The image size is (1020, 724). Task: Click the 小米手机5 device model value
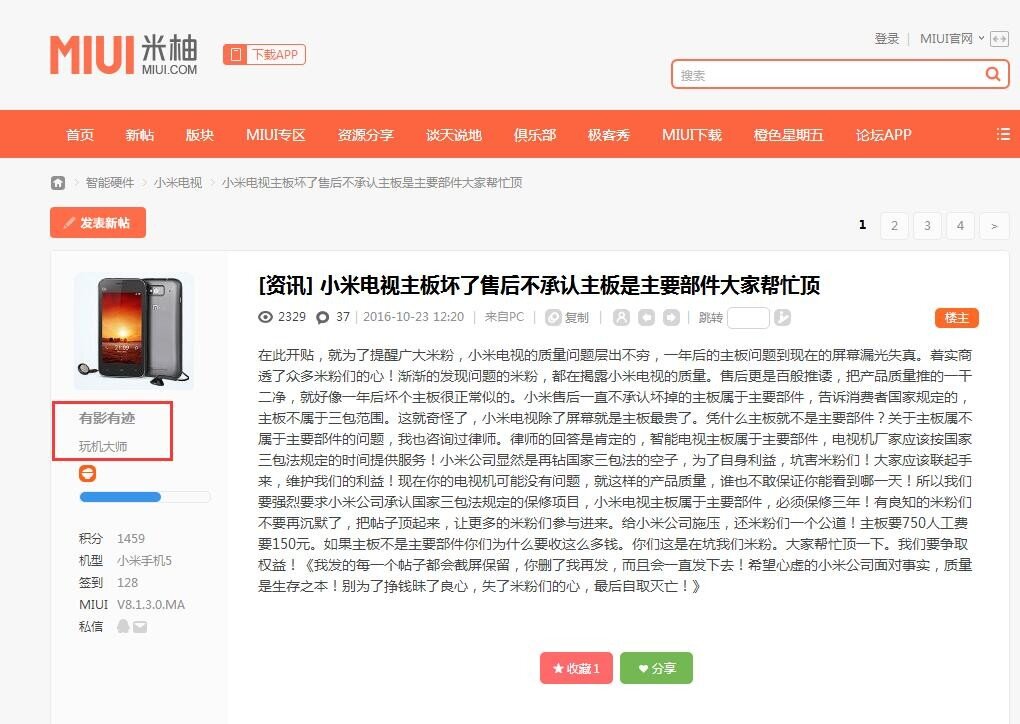click(144, 560)
